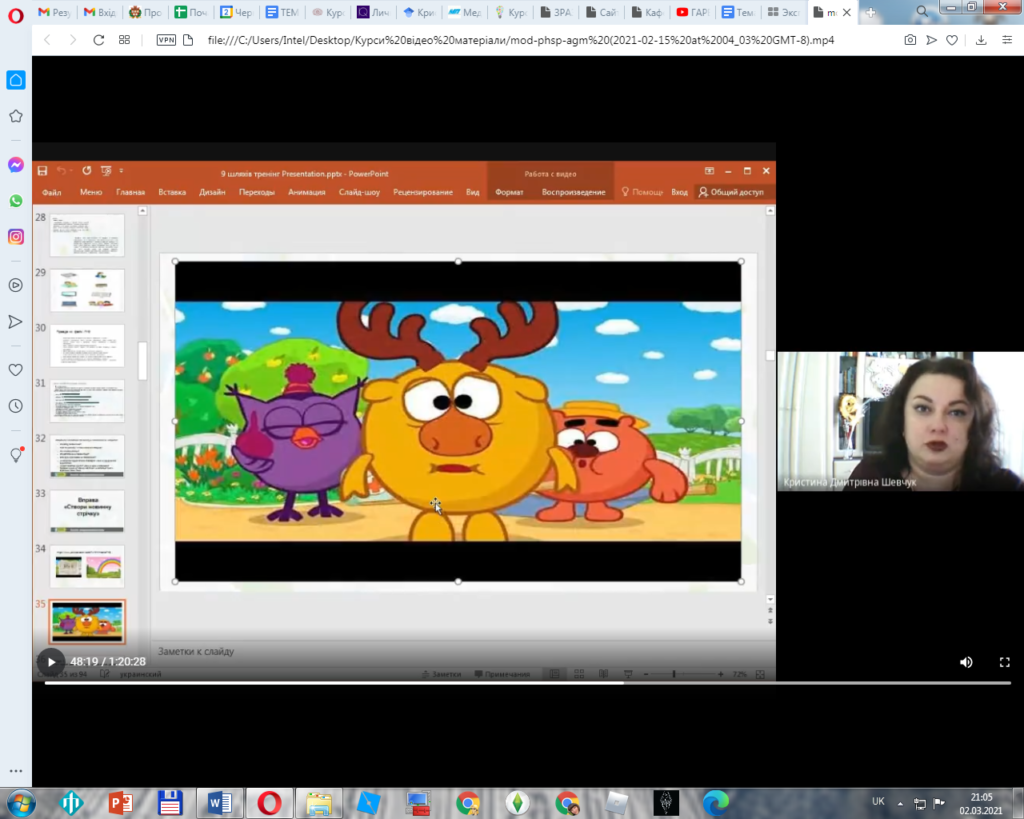Switch to the "Мед" tab

click(464, 12)
